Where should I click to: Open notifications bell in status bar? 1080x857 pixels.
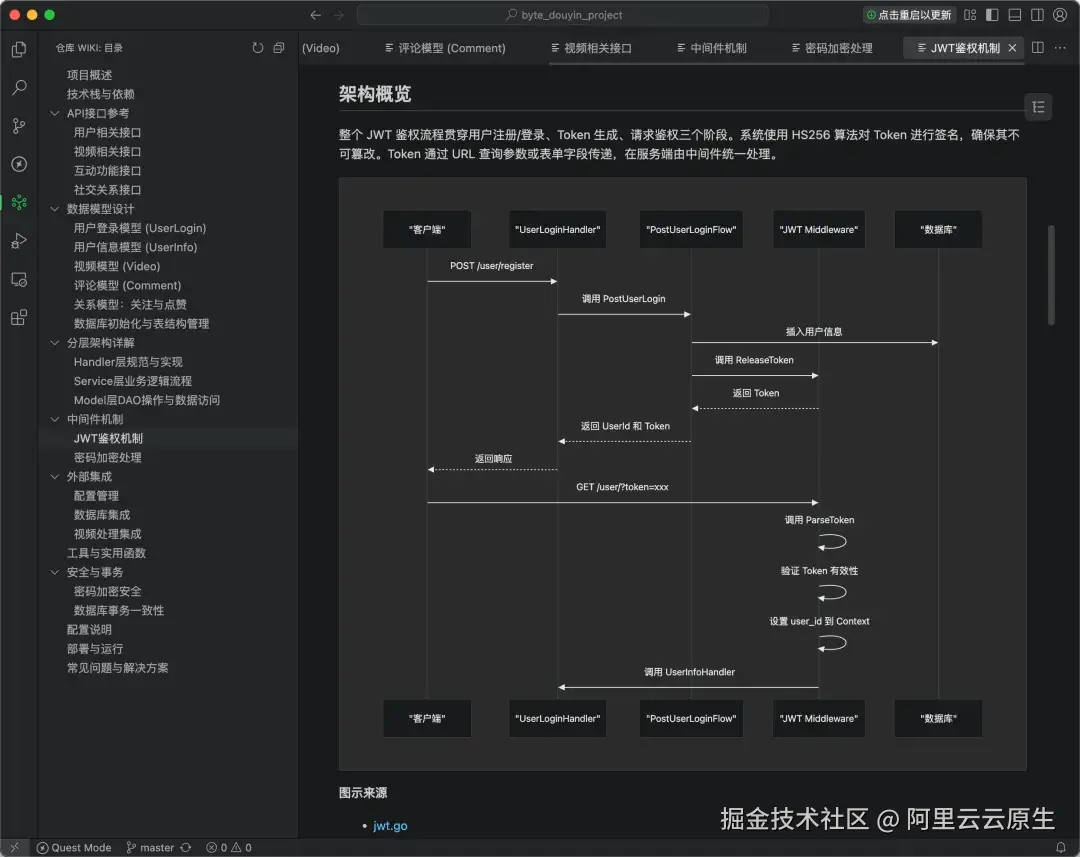(1061, 847)
